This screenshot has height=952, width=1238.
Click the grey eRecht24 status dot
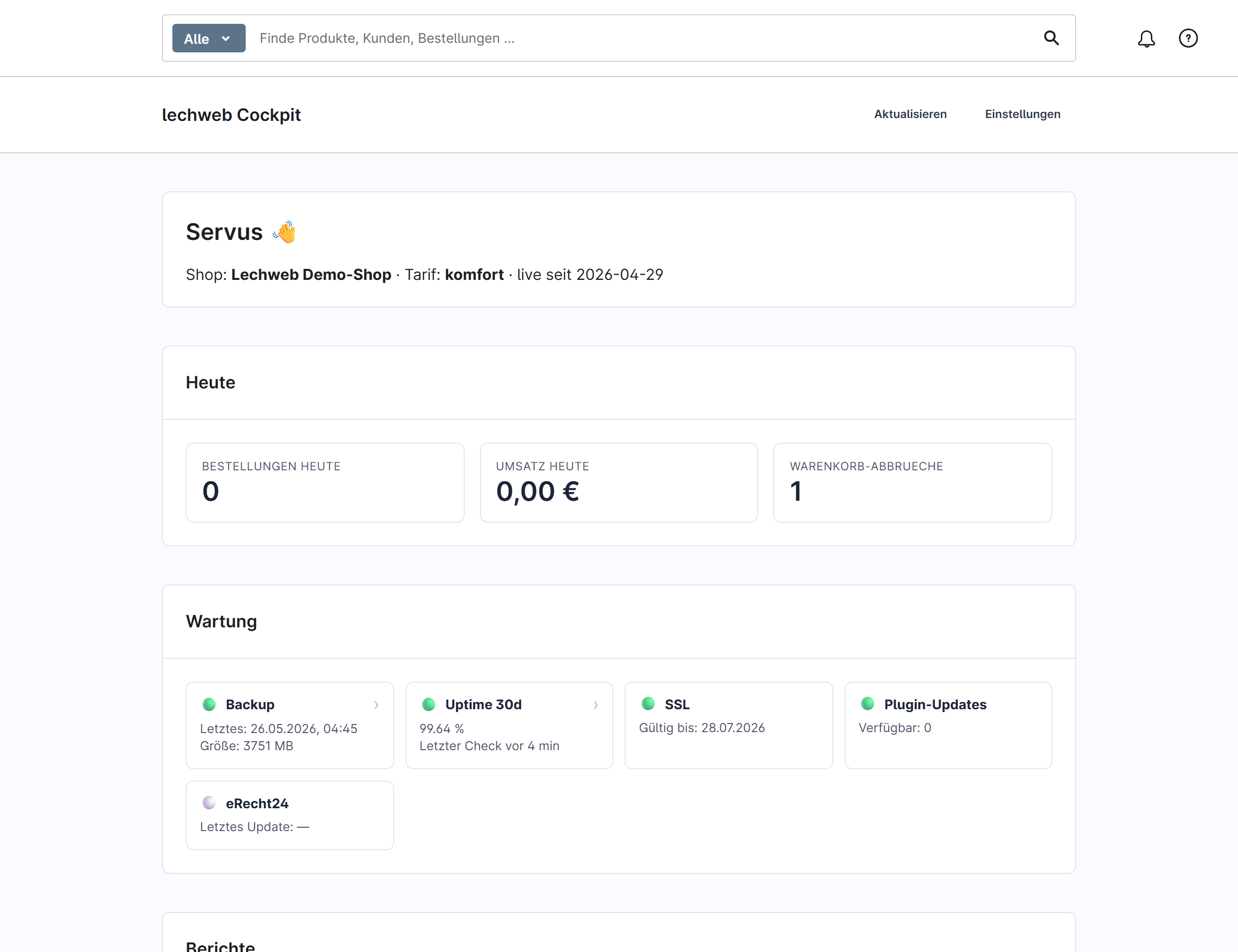209,803
